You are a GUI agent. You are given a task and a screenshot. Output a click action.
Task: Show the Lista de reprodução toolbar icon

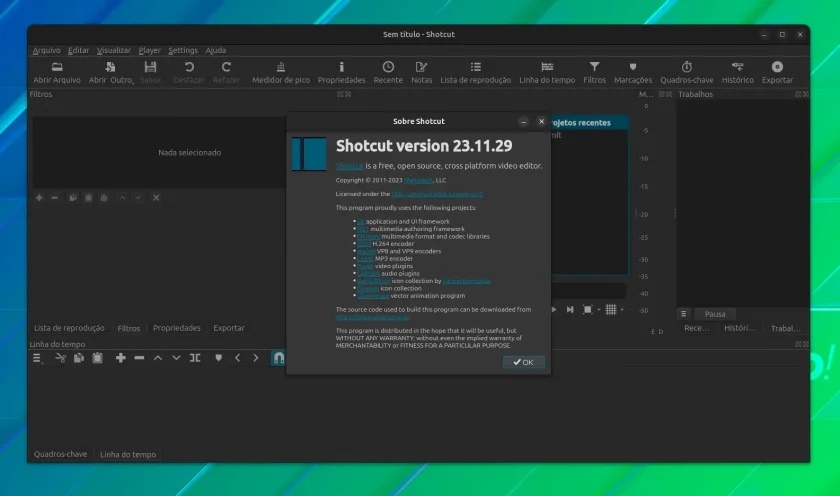[x=476, y=67]
